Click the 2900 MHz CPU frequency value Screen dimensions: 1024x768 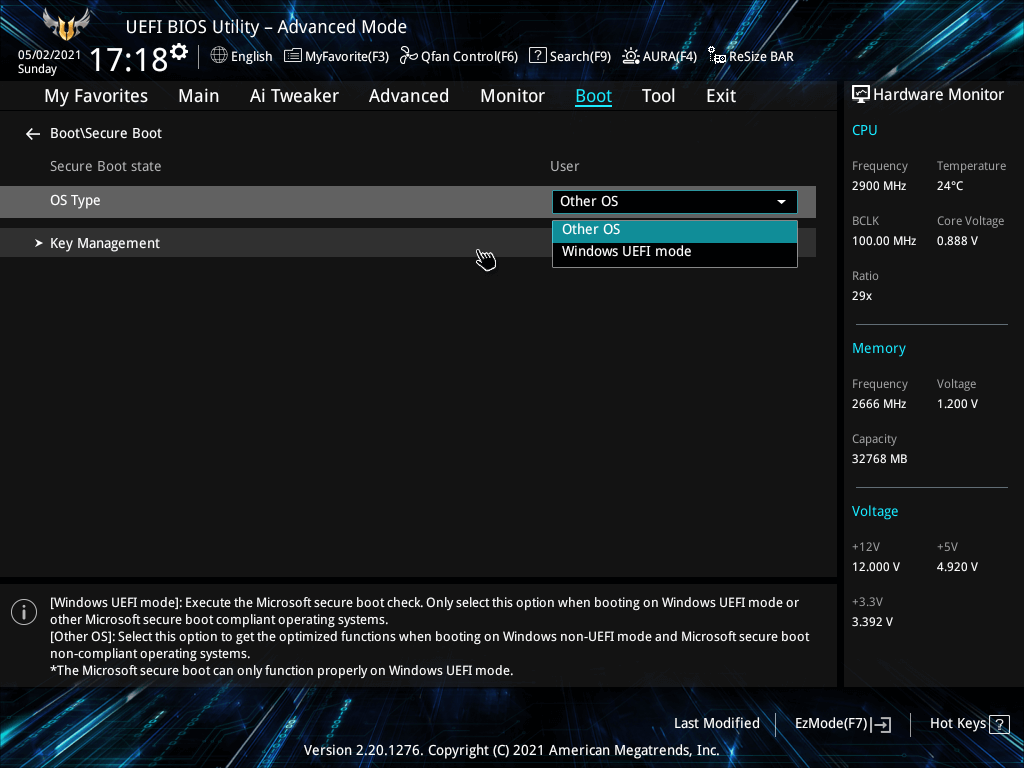878,186
